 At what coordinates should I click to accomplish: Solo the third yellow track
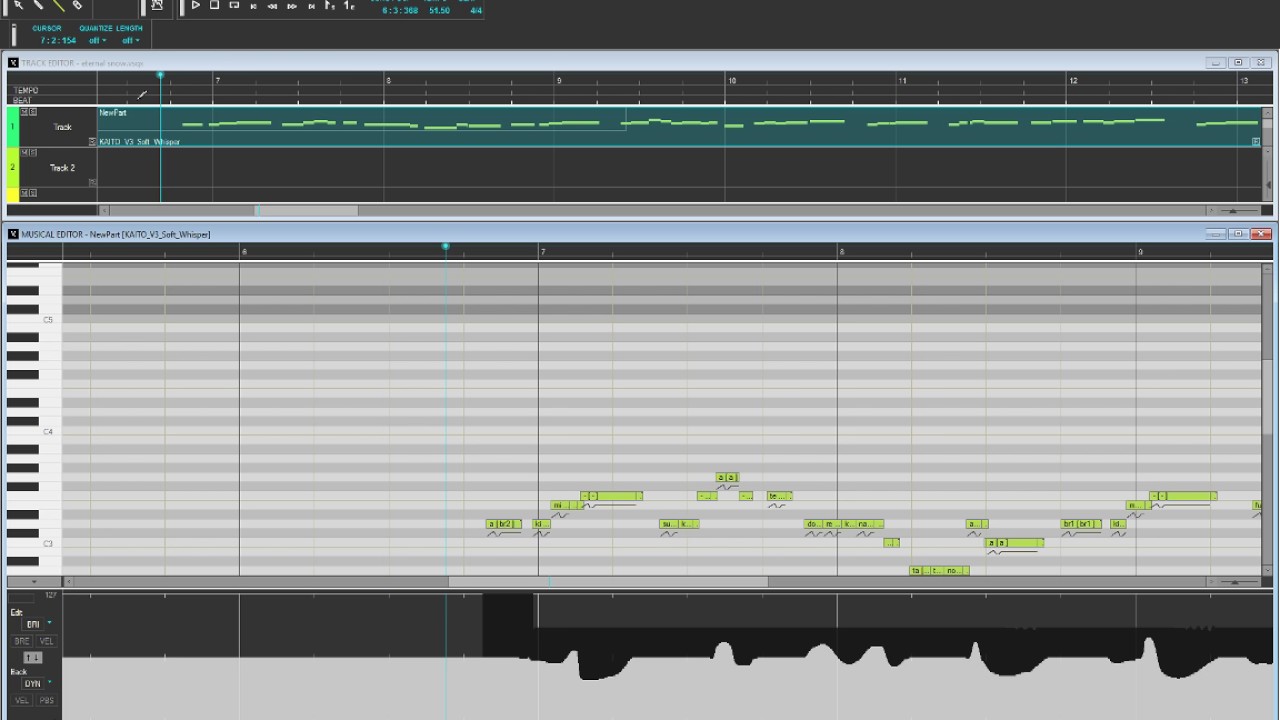(32, 193)
